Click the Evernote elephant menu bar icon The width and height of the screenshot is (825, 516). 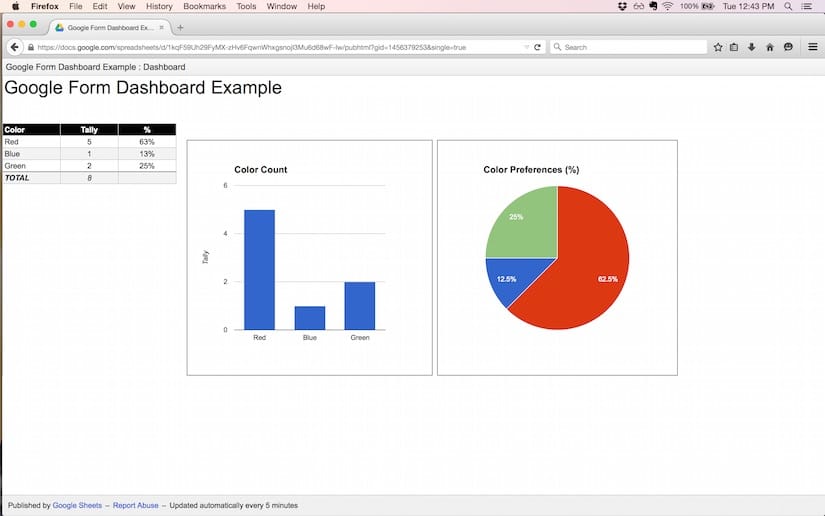(x=653, y=6)
